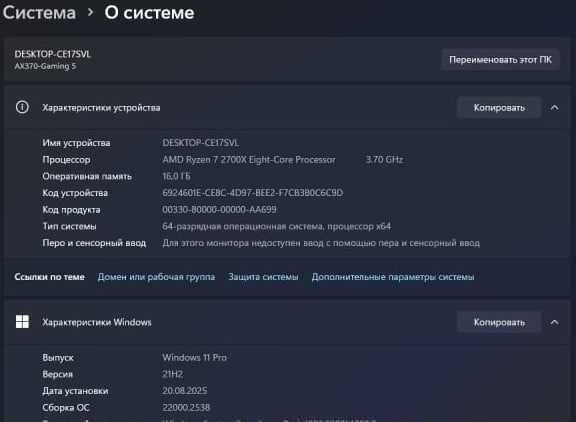The height and width of the screenshot is (422, 576).
Task: Click the Выпуск label
Action: (58, 357)
